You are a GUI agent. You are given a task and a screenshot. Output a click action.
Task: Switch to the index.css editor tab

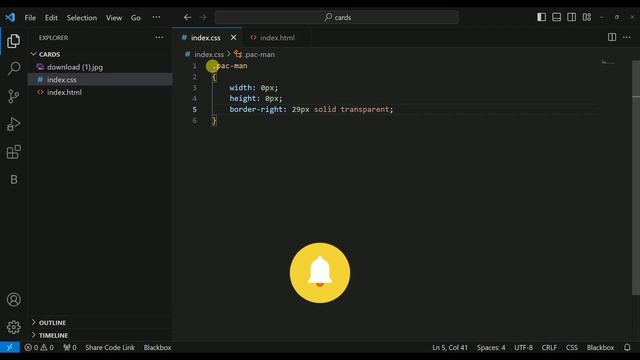pyautogui.click(x=206, y=38)
